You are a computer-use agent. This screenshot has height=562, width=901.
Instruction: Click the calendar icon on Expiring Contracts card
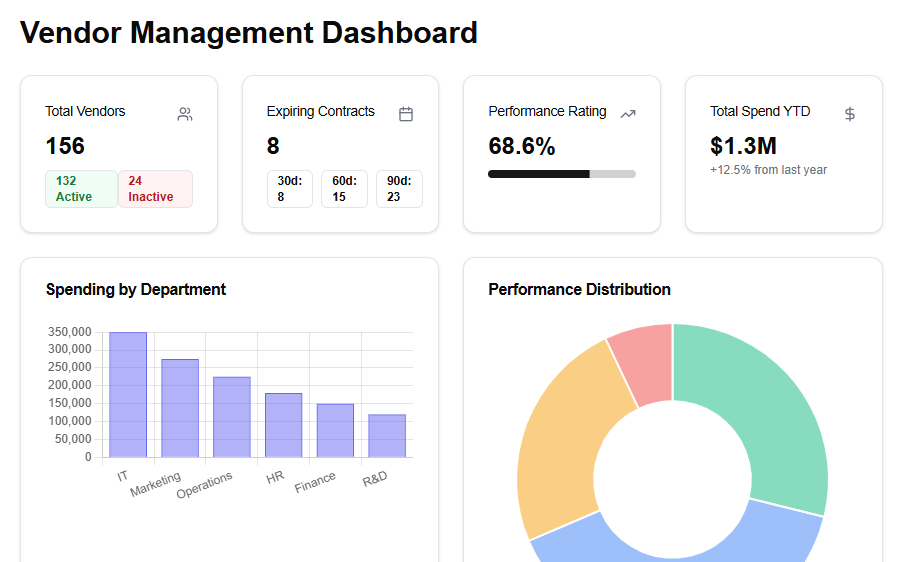pyautogui.click(x=406, y=114)
